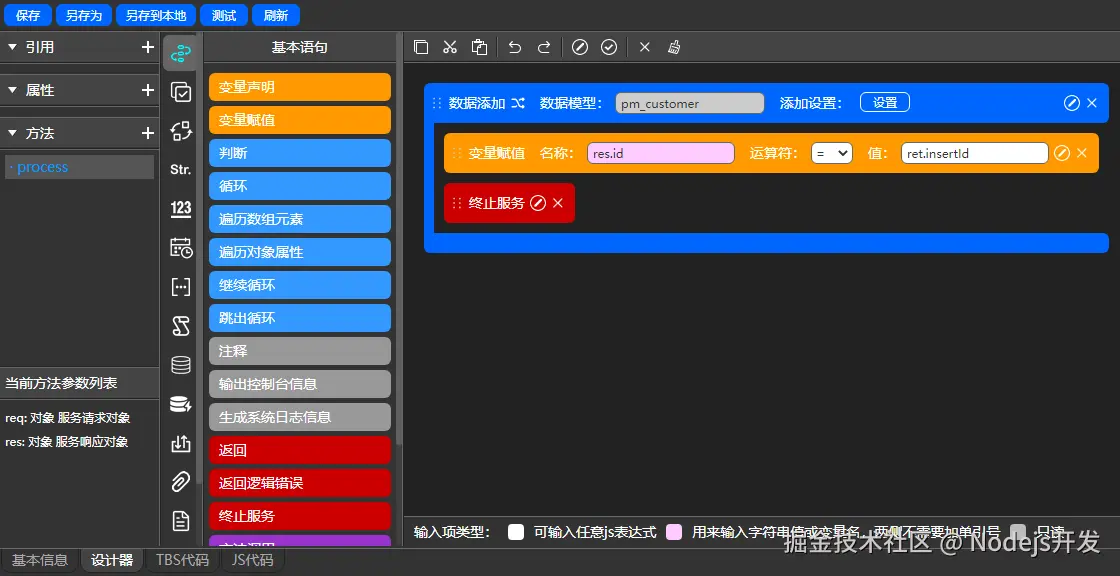Open the database operations panel icon
Image resolution: width=1120 pixels, height=576 pixels.
pos(180,364)
